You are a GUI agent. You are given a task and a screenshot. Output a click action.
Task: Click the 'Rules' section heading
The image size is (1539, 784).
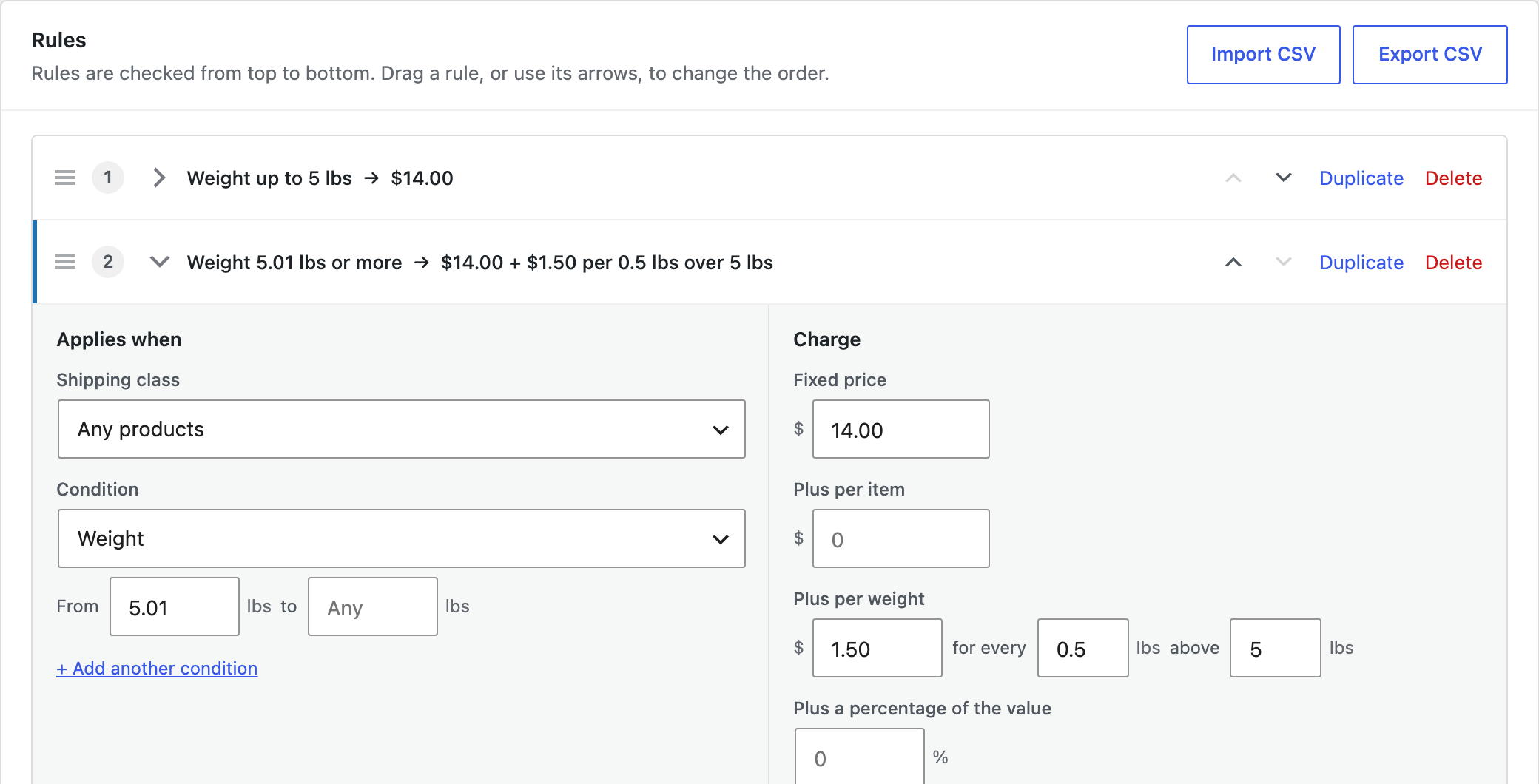coord(58,40)
